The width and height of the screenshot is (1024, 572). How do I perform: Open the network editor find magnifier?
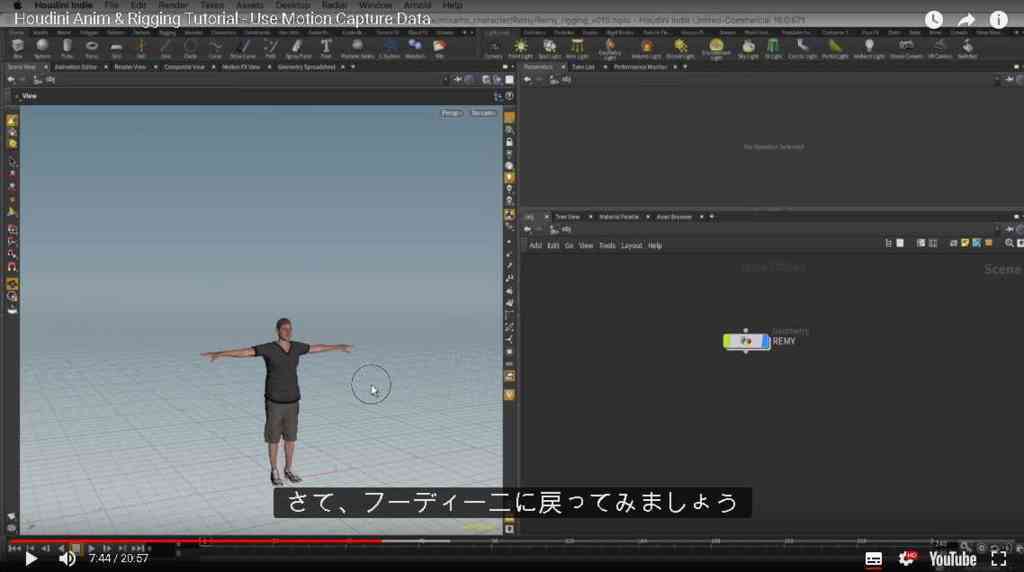tap(1009, 243)
